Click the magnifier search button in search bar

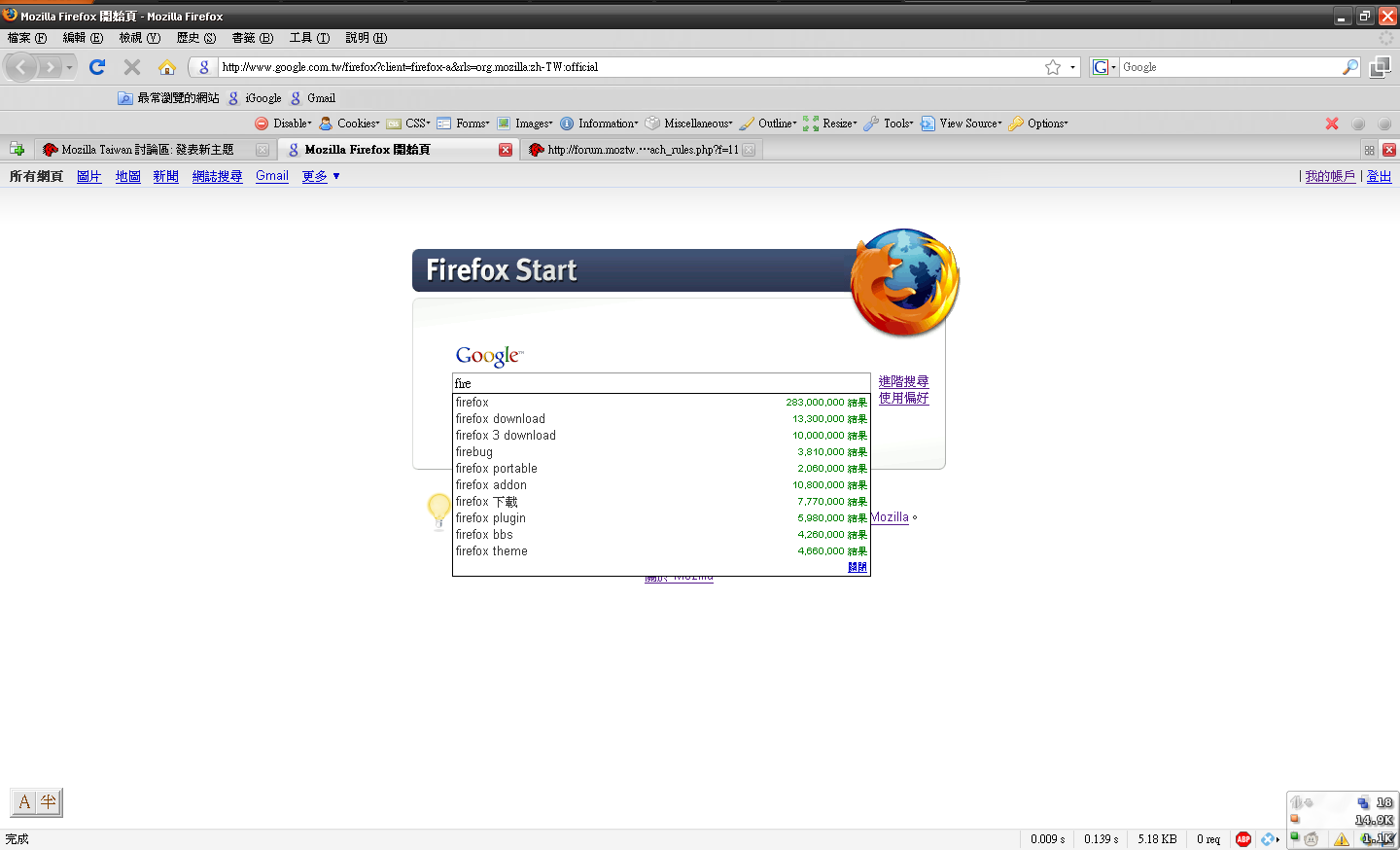(x=1350, y=67)
